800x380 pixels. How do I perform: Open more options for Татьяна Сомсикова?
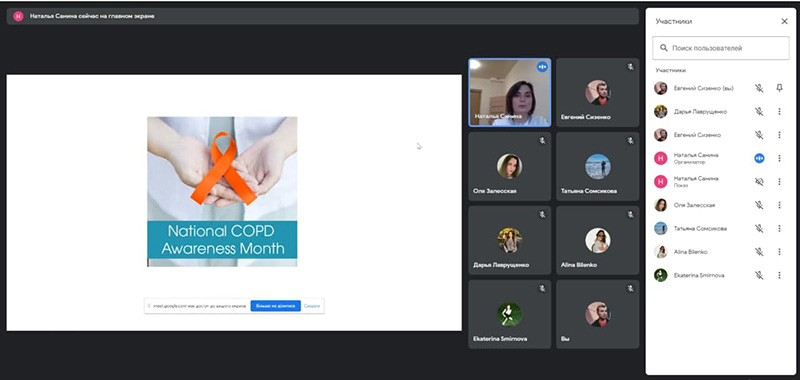click(779, 229)
